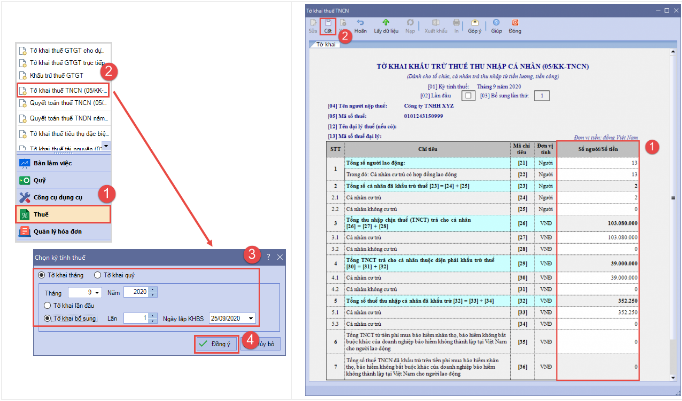Viewport: 682px width, 401px height.
Task: Click the tax code 0101243150999
Action: pyautogui.click(x=423, y=116)
